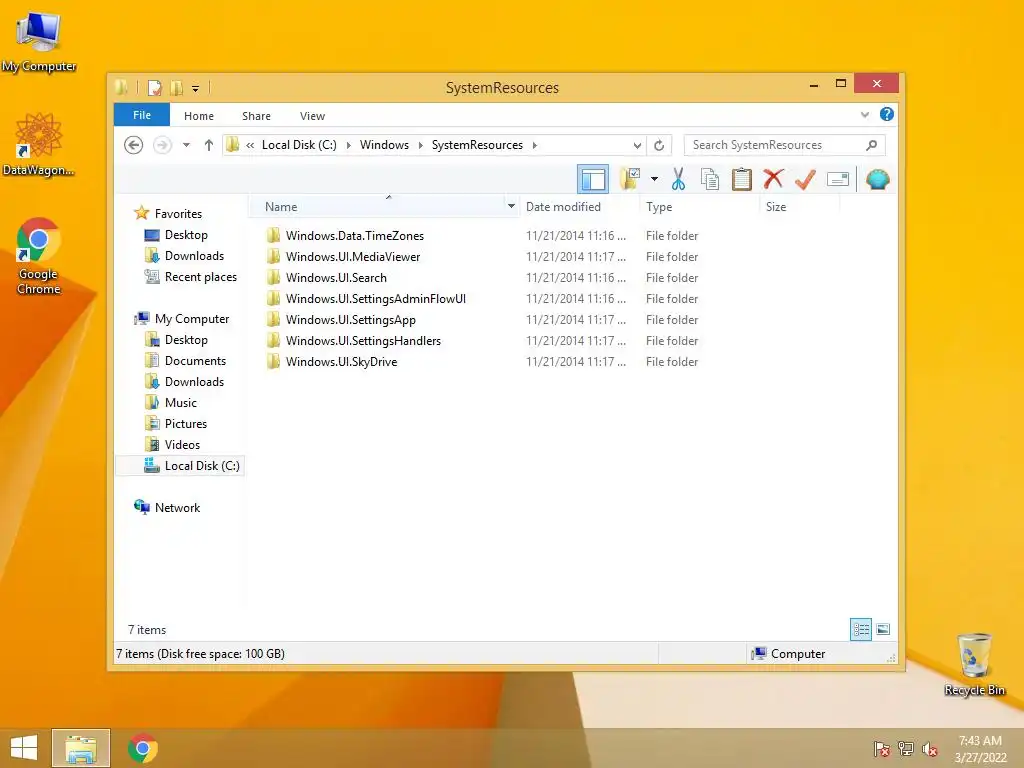This screenshot has width=1024, height=768.
Task: Click the Windows breadcrumb segment
Action: pos(384,145)
